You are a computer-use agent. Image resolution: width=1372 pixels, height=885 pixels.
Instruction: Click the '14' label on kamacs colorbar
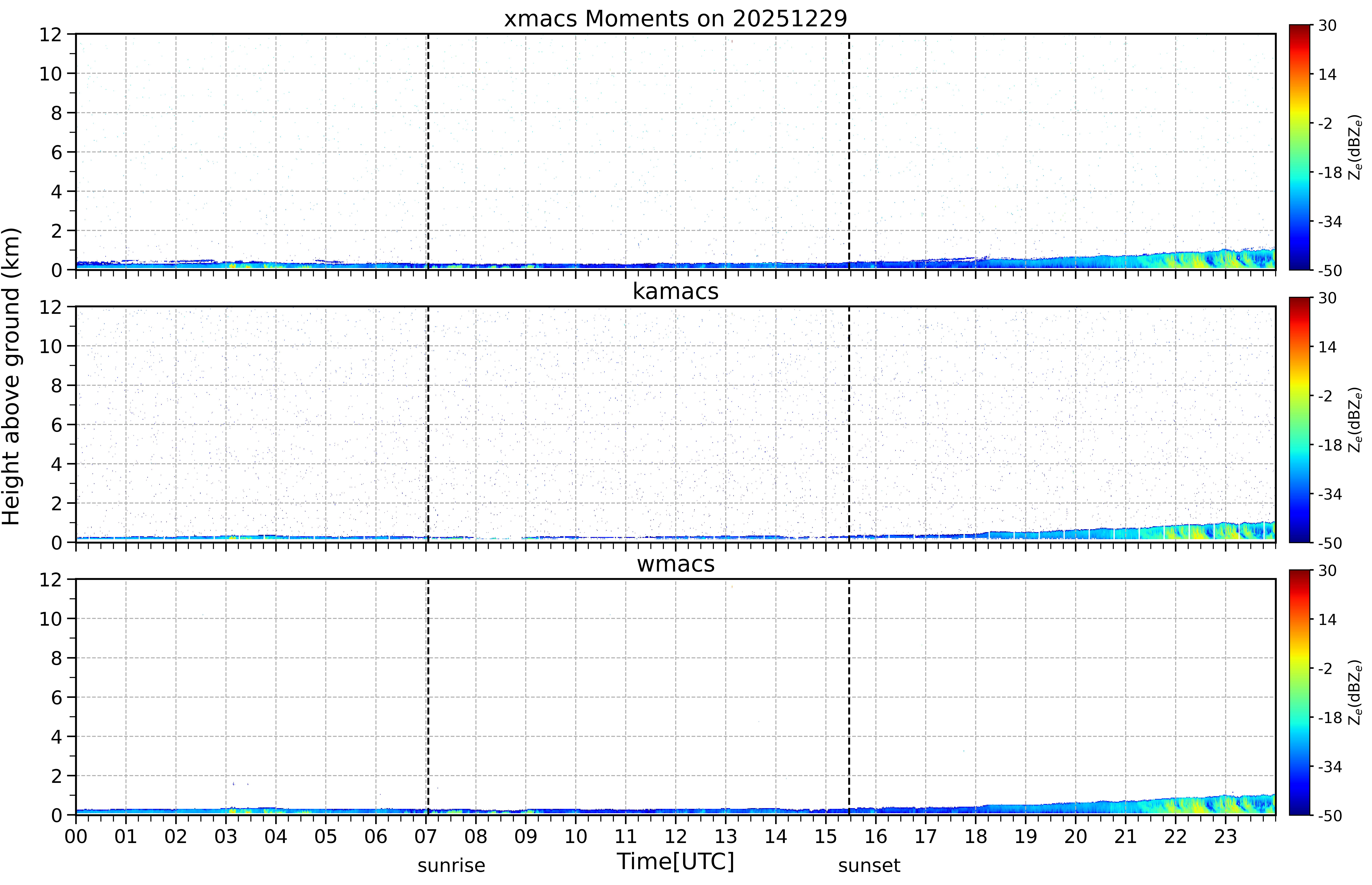click(1327, 347)
